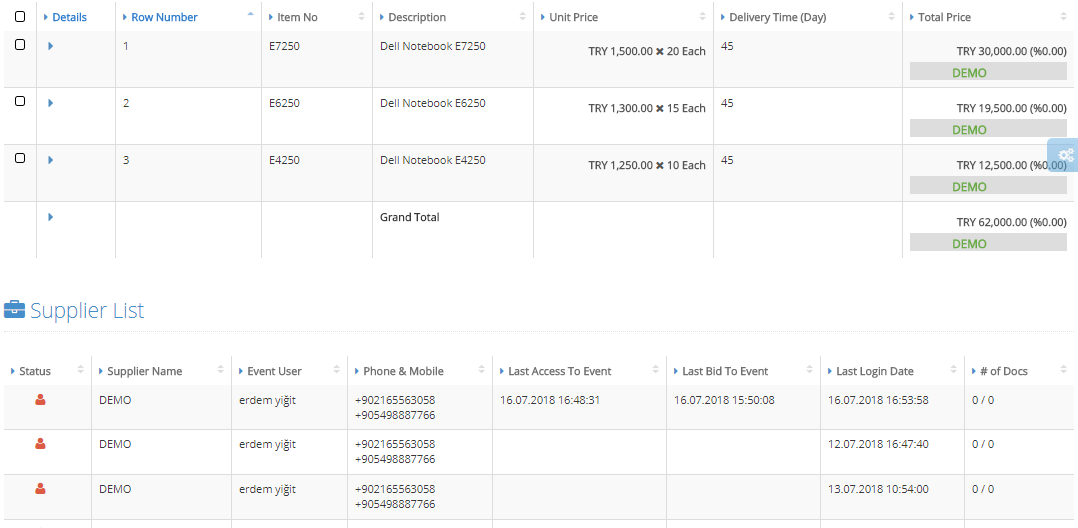Click DEMO bar under TRY 30,000.00
1078x528 pixels.
988,72
